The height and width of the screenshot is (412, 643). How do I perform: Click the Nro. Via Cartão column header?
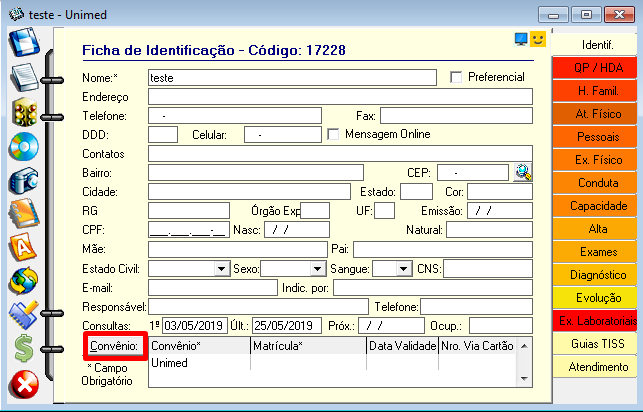pos(477,346)
